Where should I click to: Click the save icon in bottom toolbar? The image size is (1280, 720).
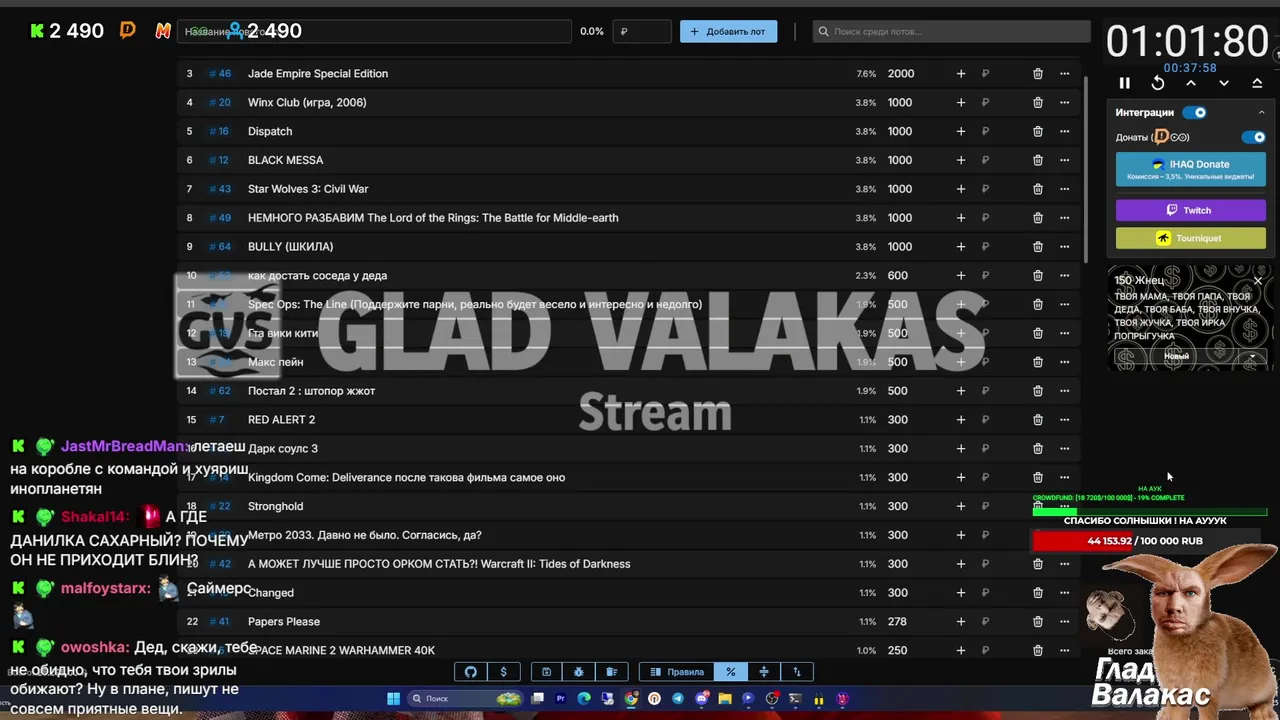[546, 672]
